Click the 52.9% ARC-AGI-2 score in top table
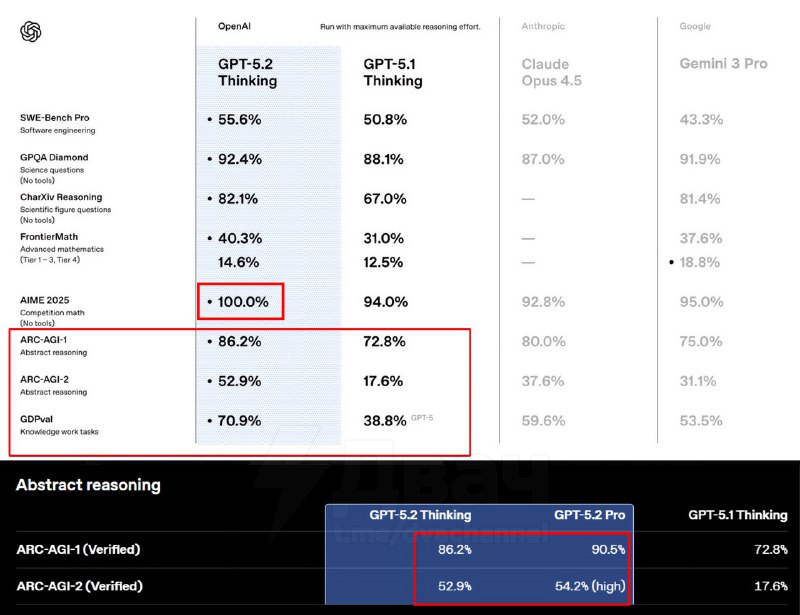The height and width of the screenshot is (615, 800). click(239, 381)
